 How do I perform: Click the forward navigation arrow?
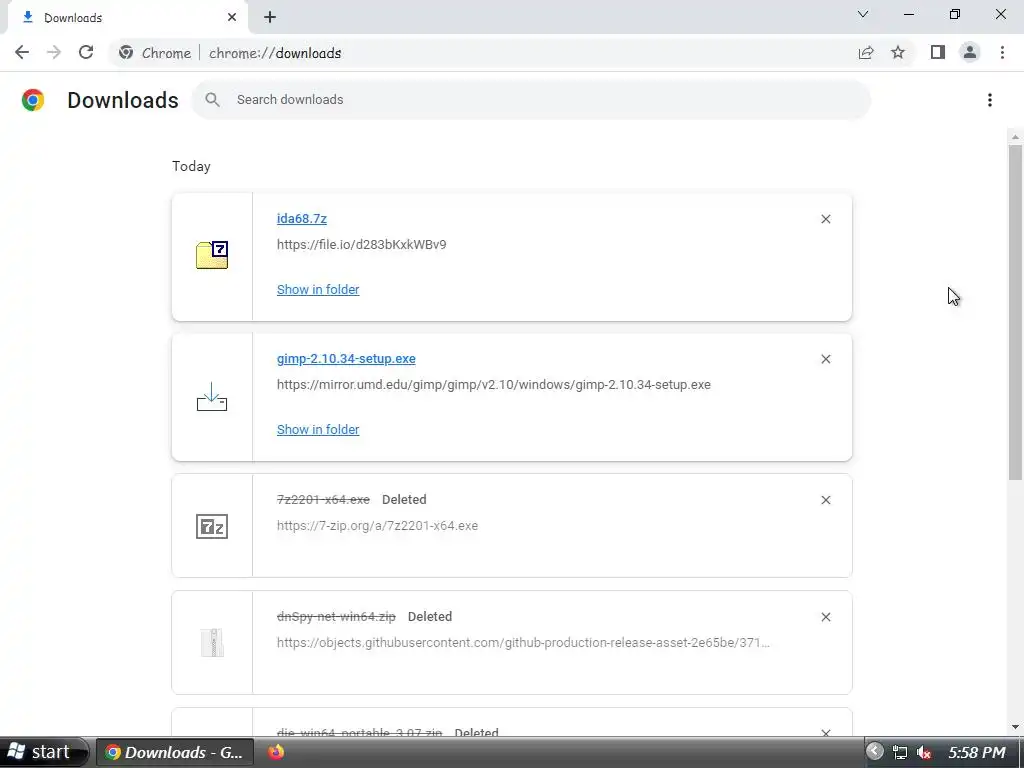click(x=54, y=53)
